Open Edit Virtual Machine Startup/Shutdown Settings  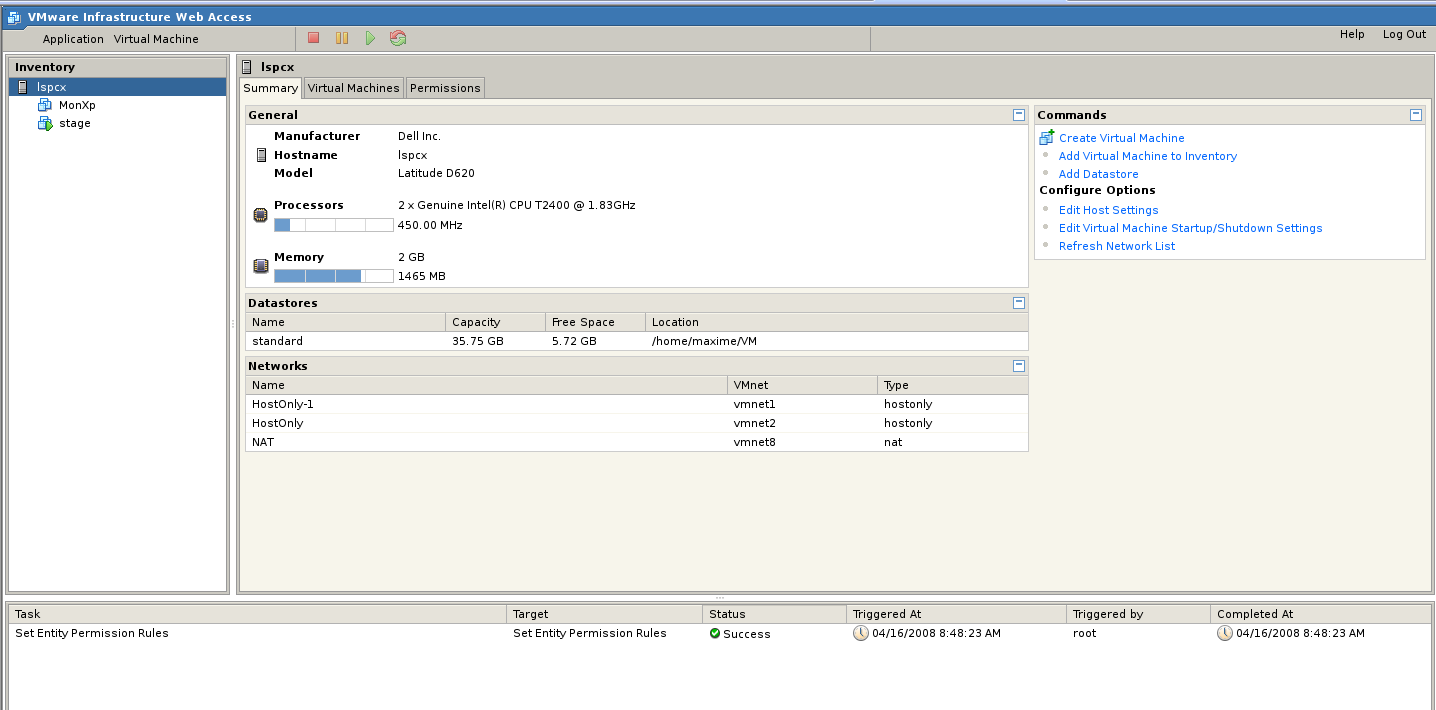(1190, 228)
